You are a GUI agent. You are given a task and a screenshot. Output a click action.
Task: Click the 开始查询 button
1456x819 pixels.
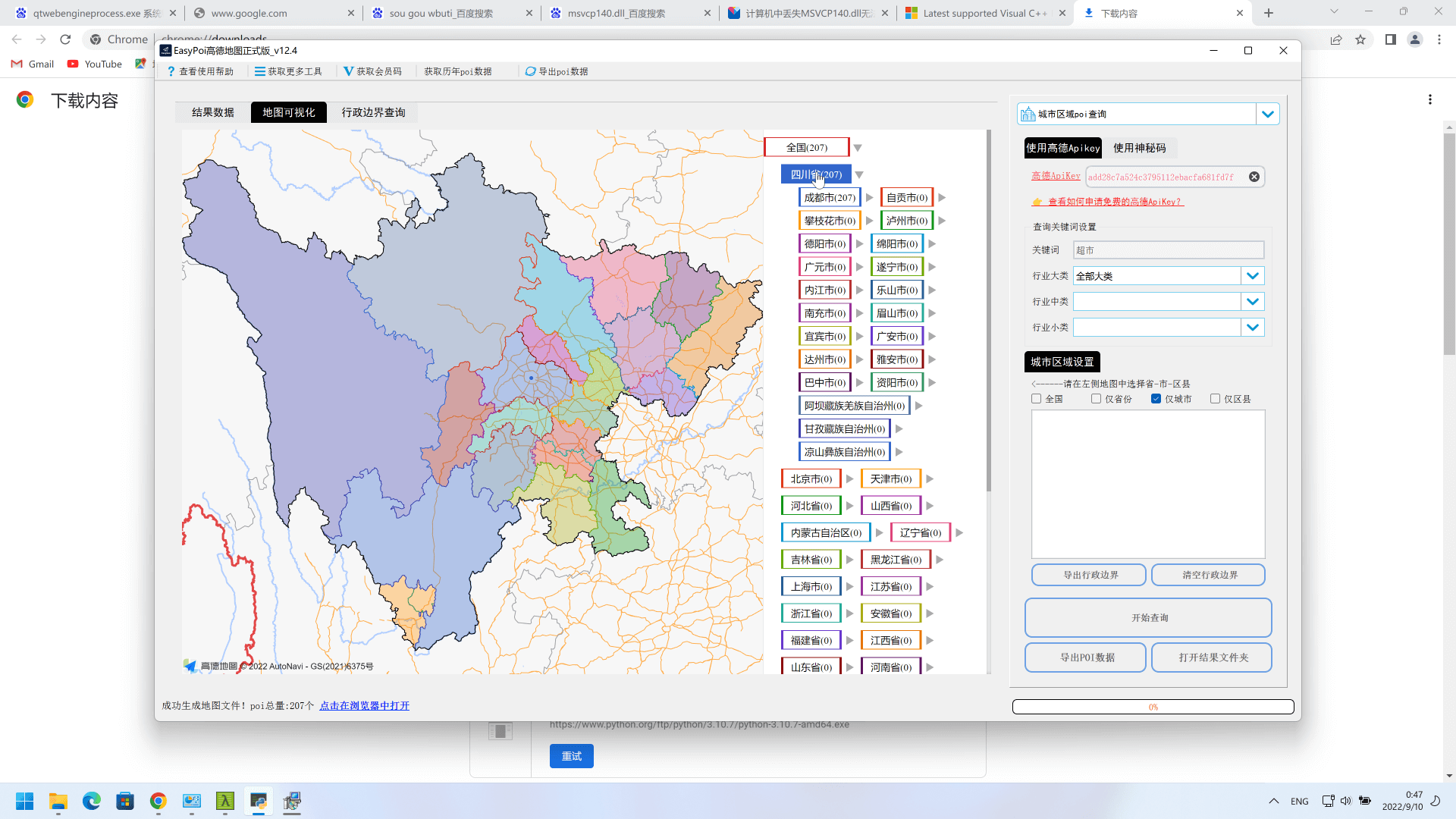point(1148,618)
